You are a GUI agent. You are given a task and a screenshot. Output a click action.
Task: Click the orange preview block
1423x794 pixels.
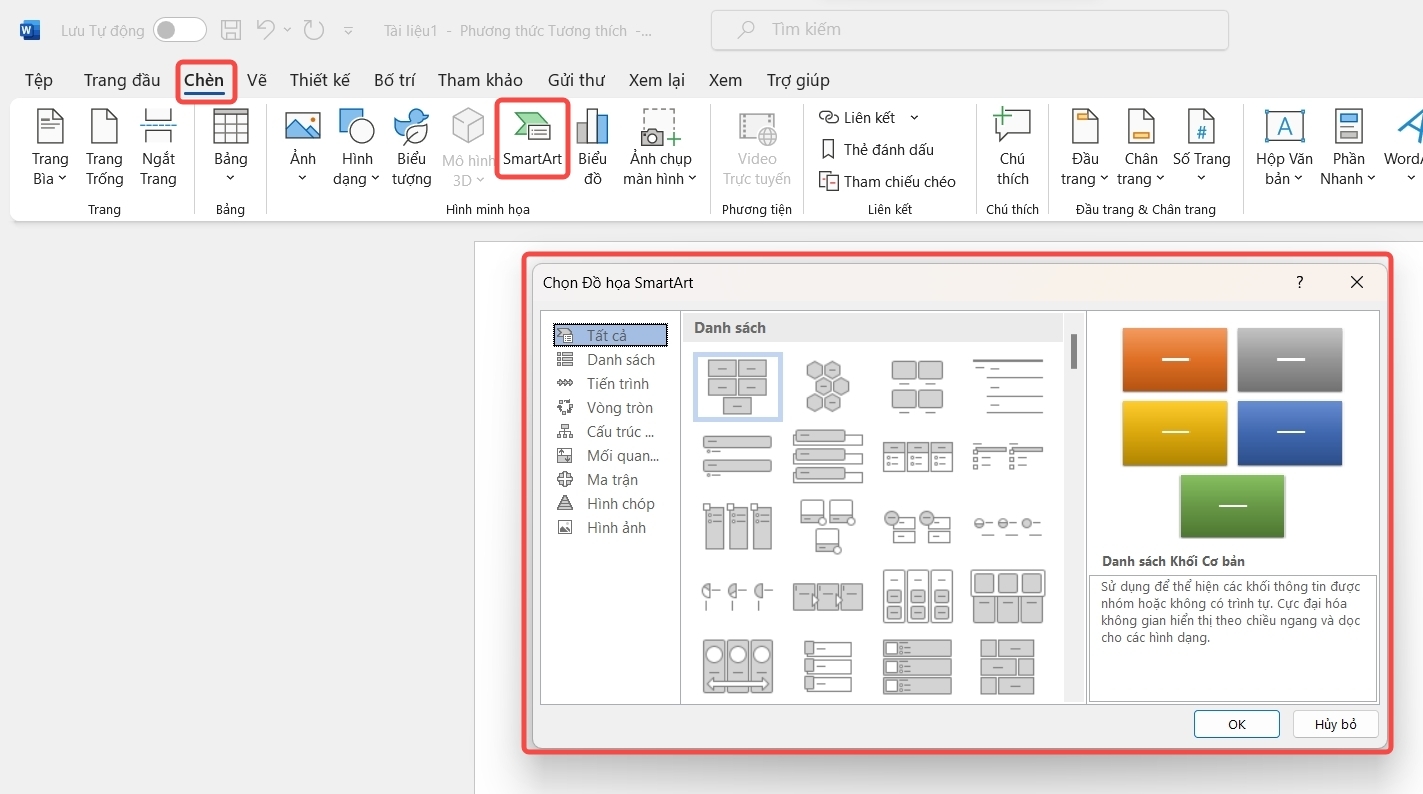(1175, 360)
